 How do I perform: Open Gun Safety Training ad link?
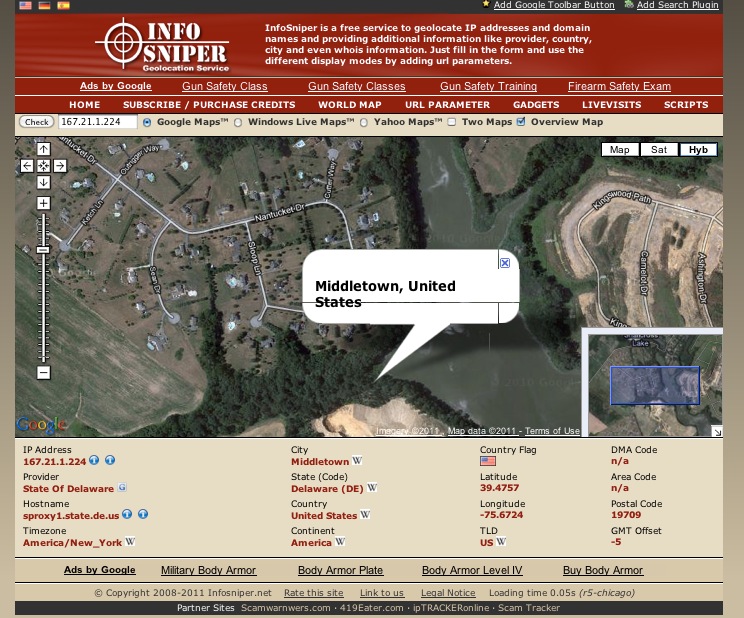[x=488, y=86]
